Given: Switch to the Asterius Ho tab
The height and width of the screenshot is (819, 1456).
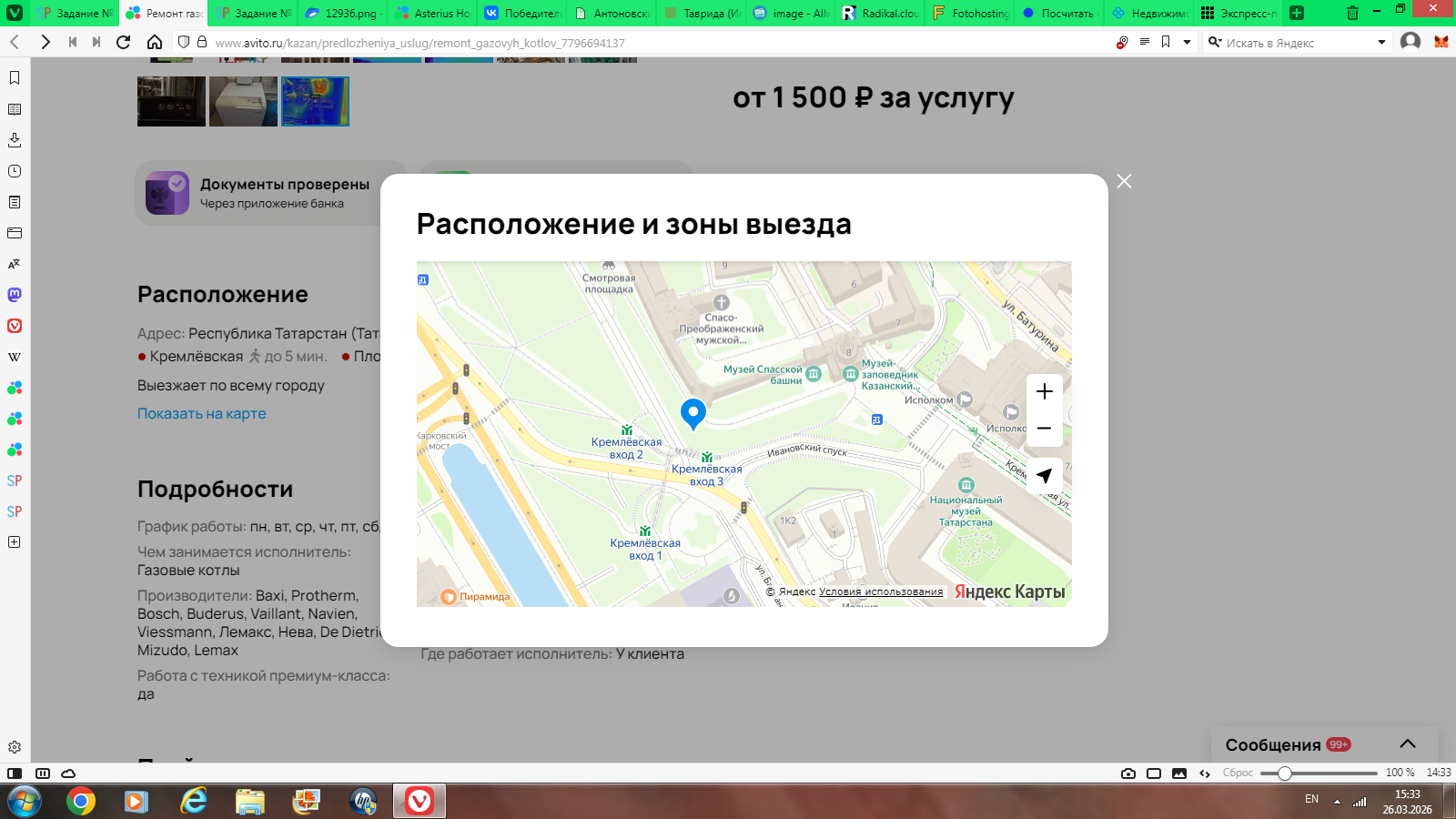Looking at the screenshot, I should pos(431,13).
